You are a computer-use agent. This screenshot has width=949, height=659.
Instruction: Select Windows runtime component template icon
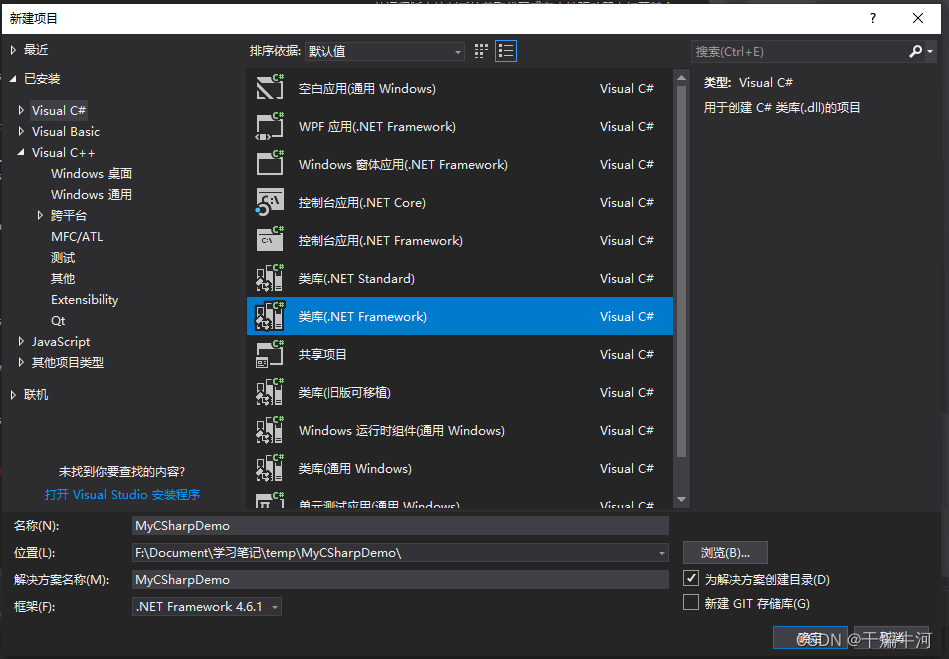pyautogui.click(x=270, y=430)
